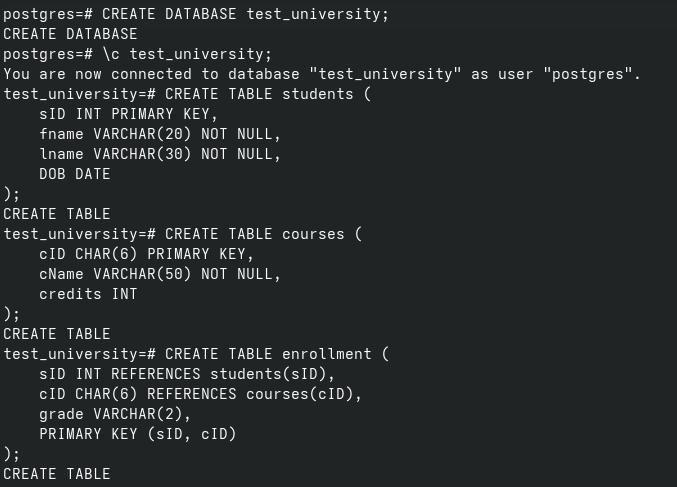Screen dimensions: 677x487
Task: Click the final CREATE TABLE output line
Action: click(57, 474)
